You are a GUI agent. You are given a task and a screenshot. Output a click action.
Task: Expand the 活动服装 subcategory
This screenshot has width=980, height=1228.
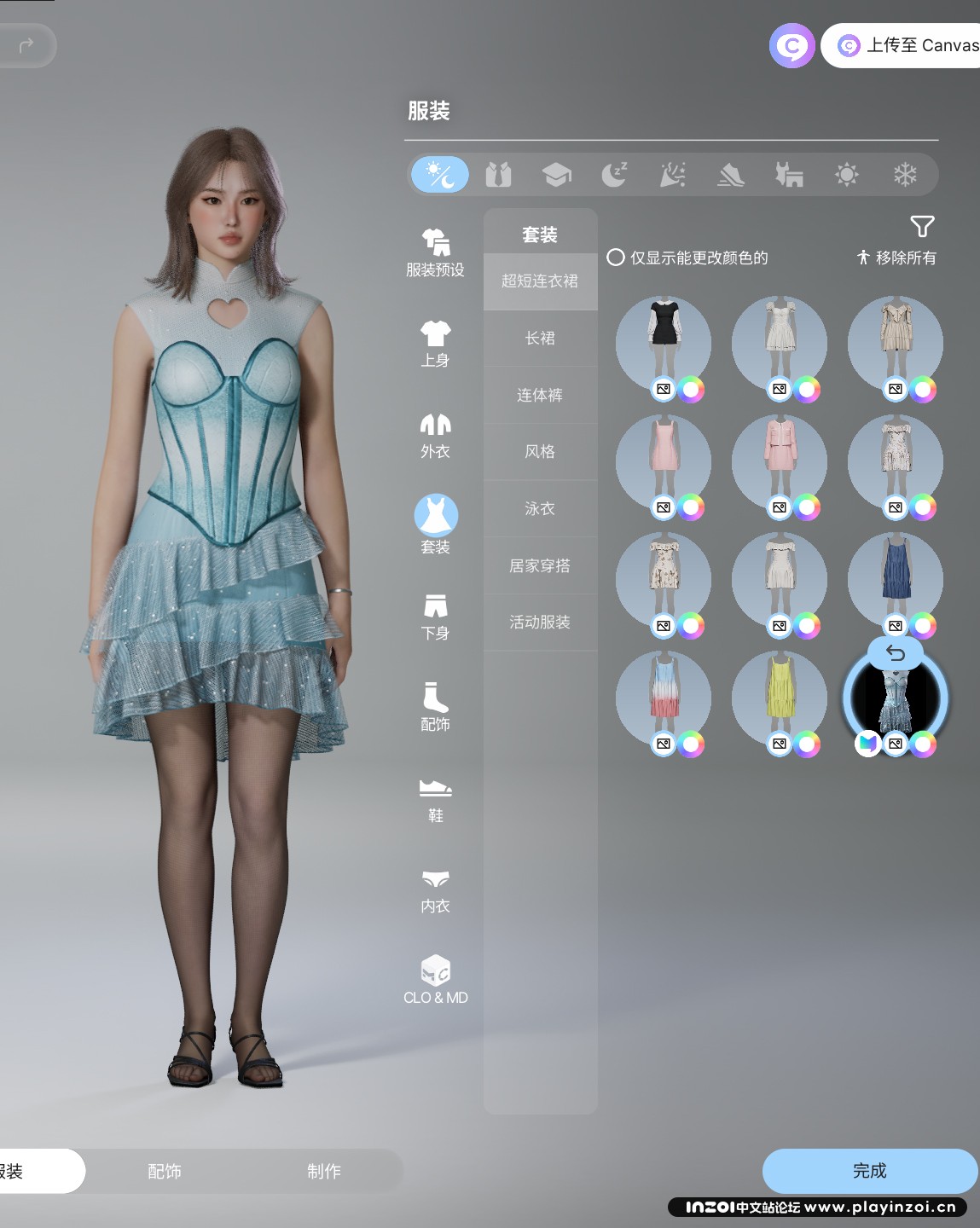[540, 623]
